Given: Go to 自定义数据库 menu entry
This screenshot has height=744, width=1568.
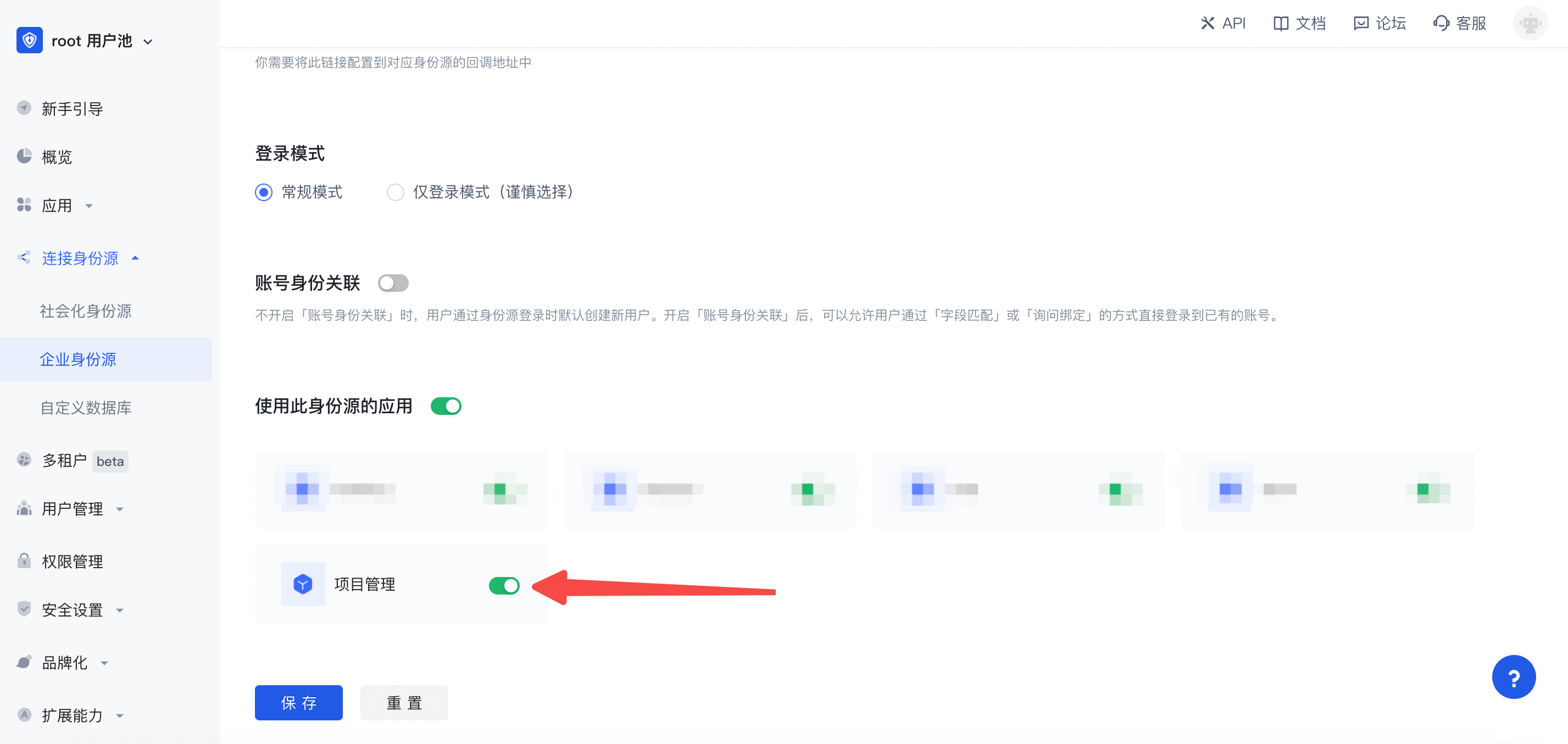Looking at the screenshot, I should click(86, 407).
